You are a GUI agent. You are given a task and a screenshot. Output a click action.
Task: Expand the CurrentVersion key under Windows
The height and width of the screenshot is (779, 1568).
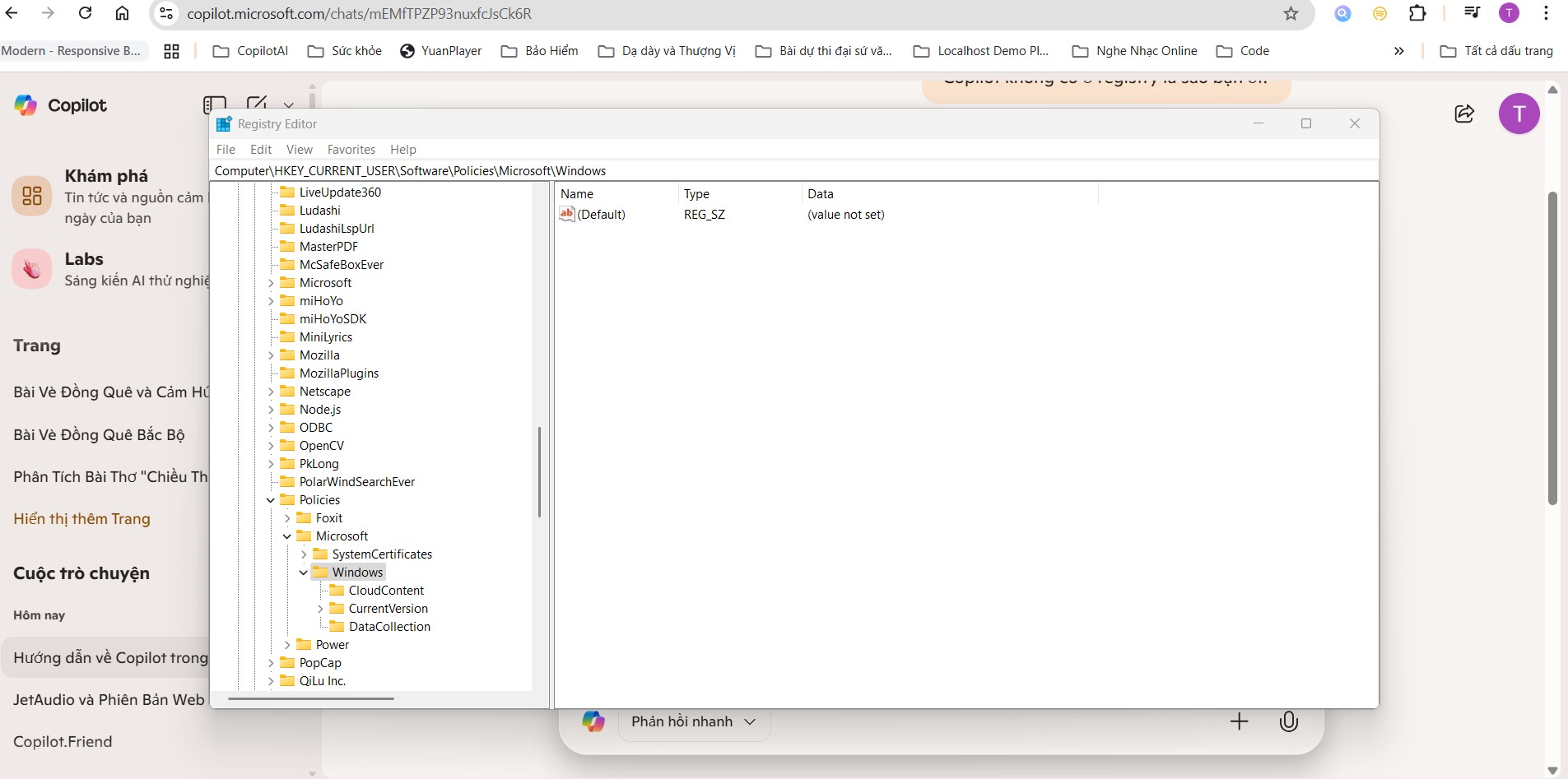[321, 609]
